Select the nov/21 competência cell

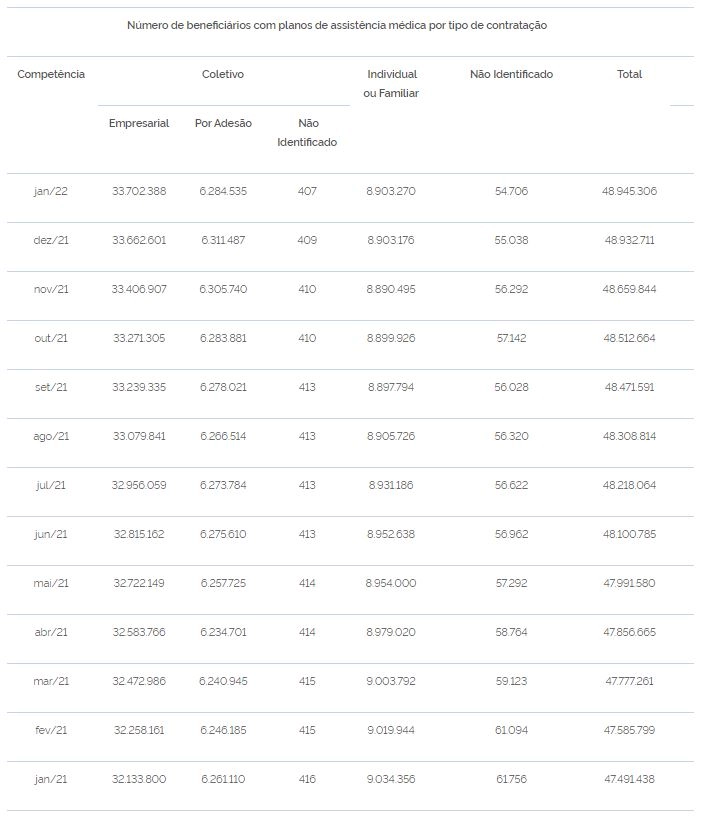coord(51,289)
